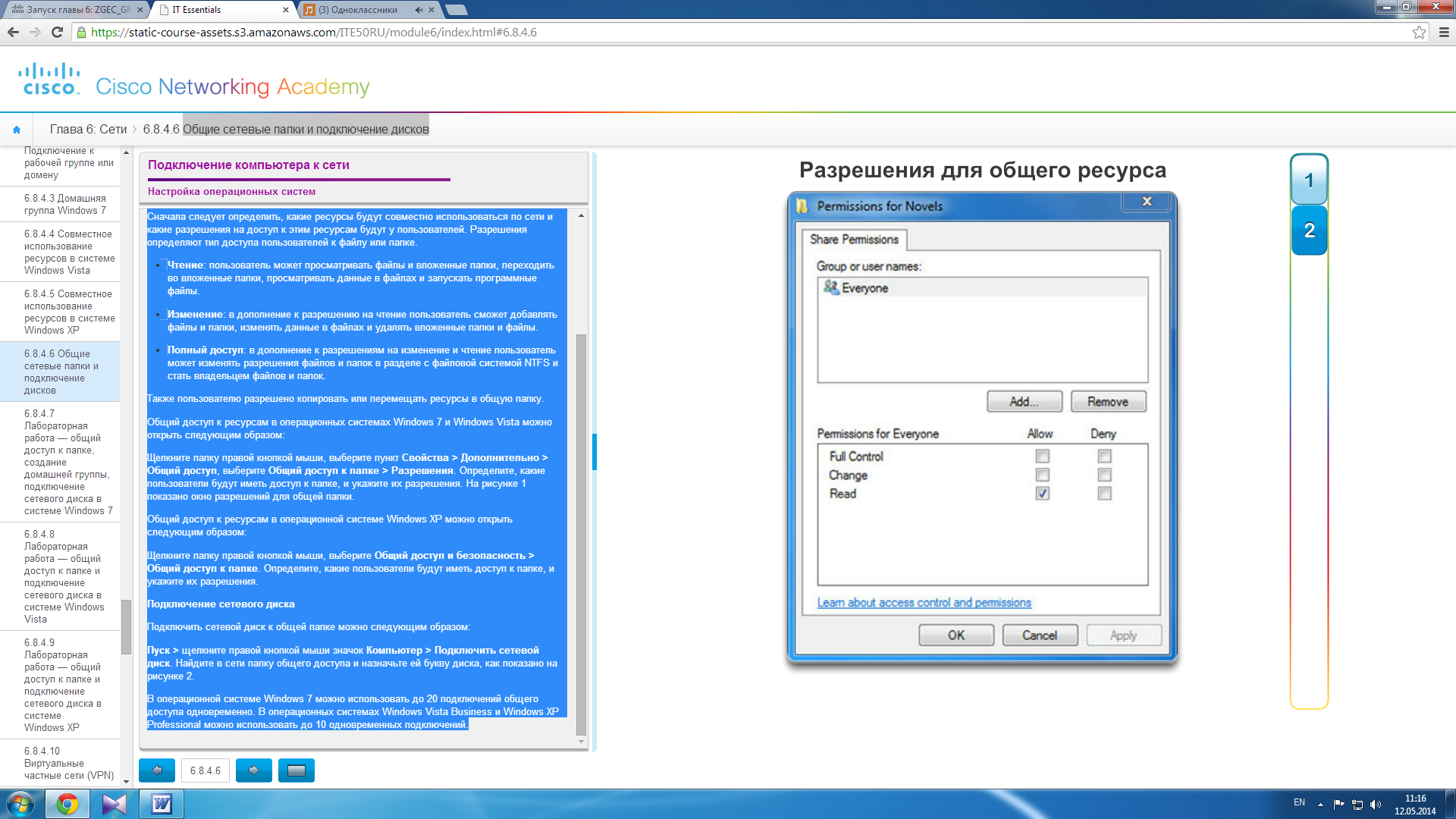The image size is (1456, 819).
Task: Go back using browser back arrow
Action: tap(13, 32)
